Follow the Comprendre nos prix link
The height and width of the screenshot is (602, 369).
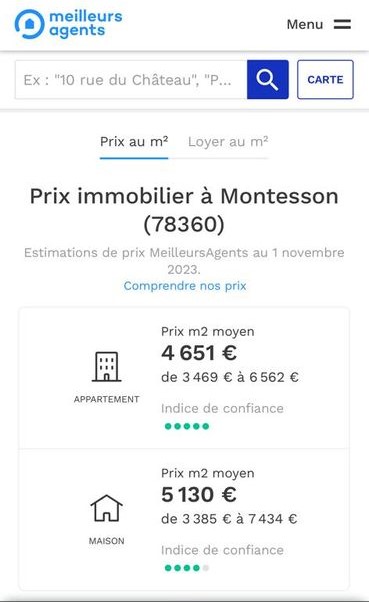185,286
